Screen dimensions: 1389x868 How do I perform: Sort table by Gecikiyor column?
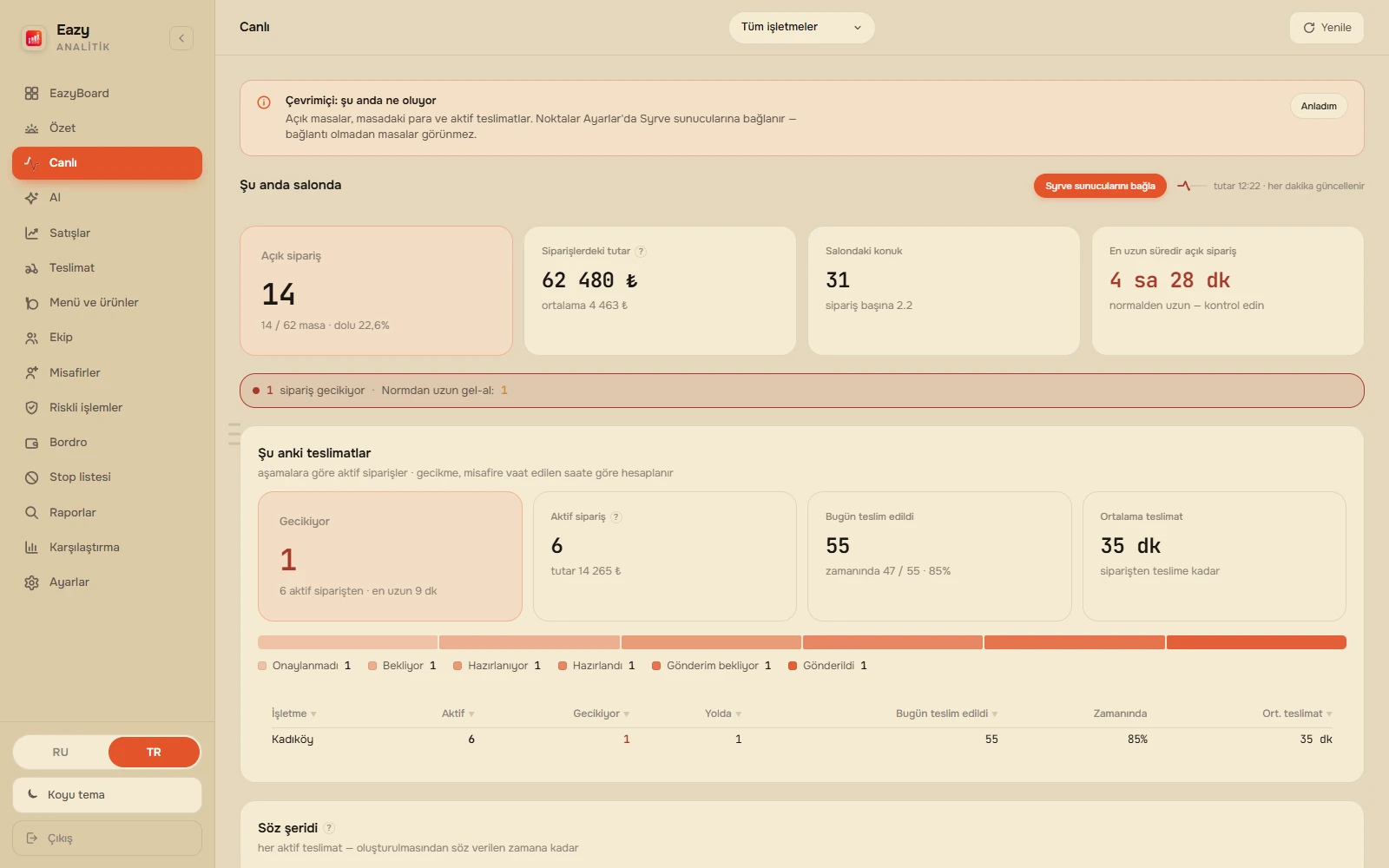pos(601,713)
